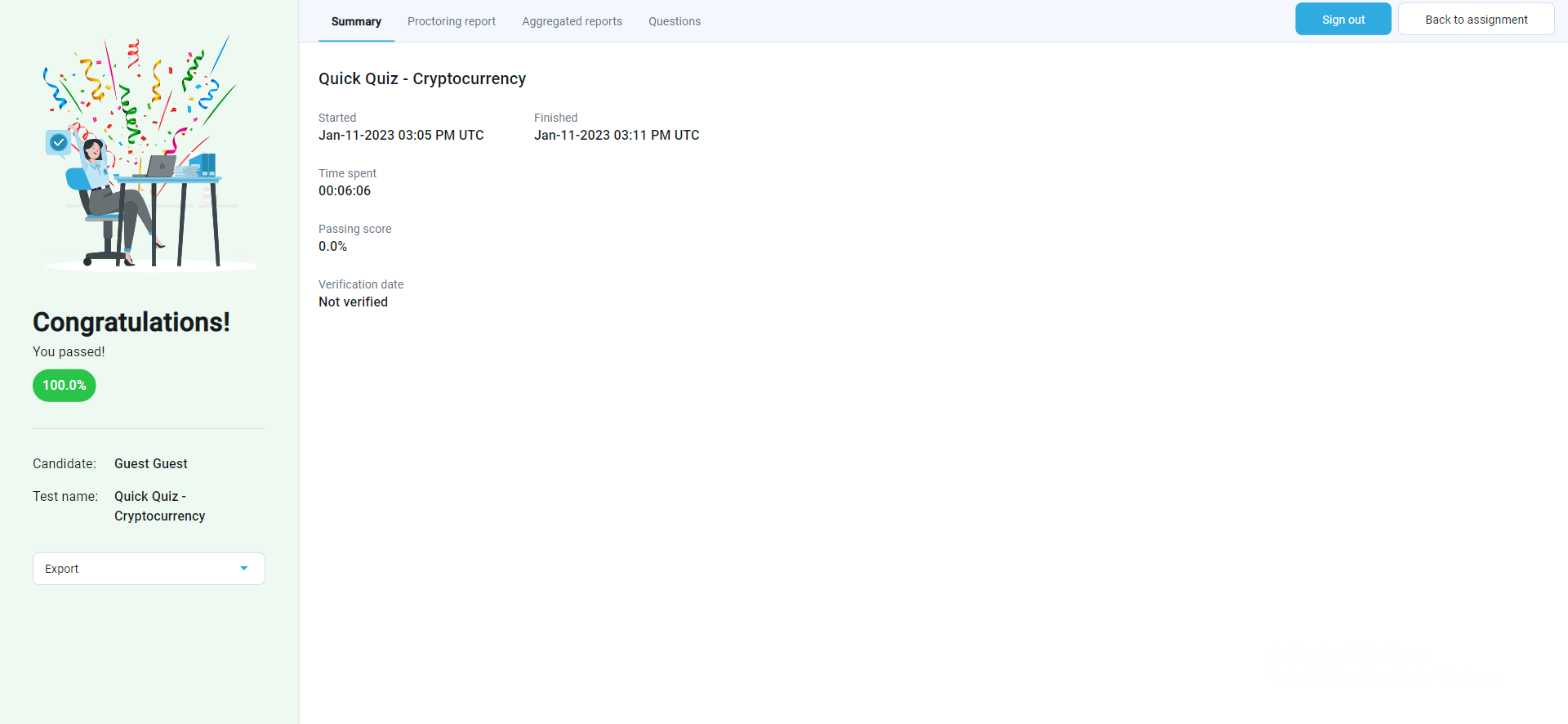1568x724 pixels.
Task: Click the time spent value 00:06:06
Action: [345, 191]
